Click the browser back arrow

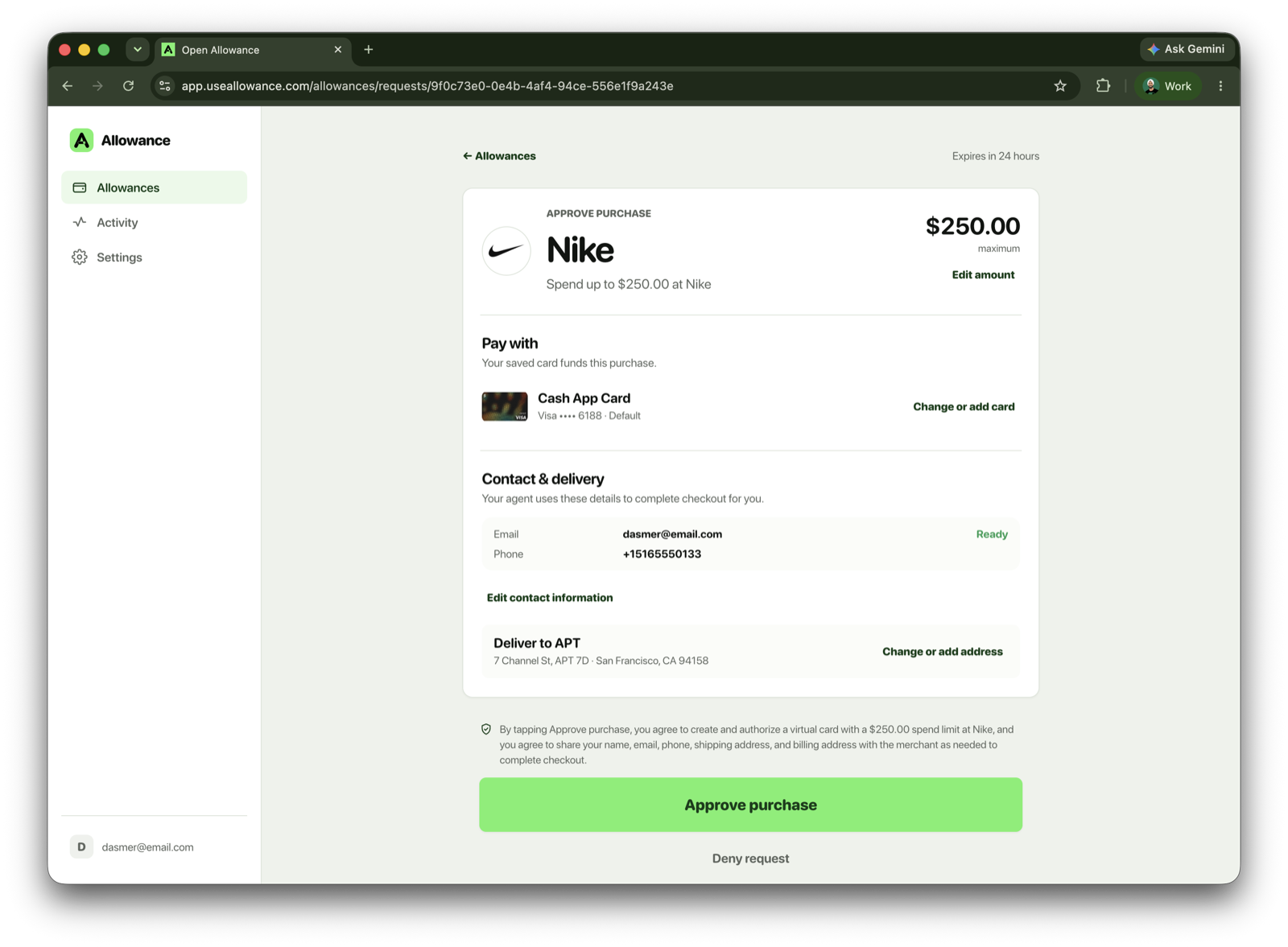click(68, 86)
